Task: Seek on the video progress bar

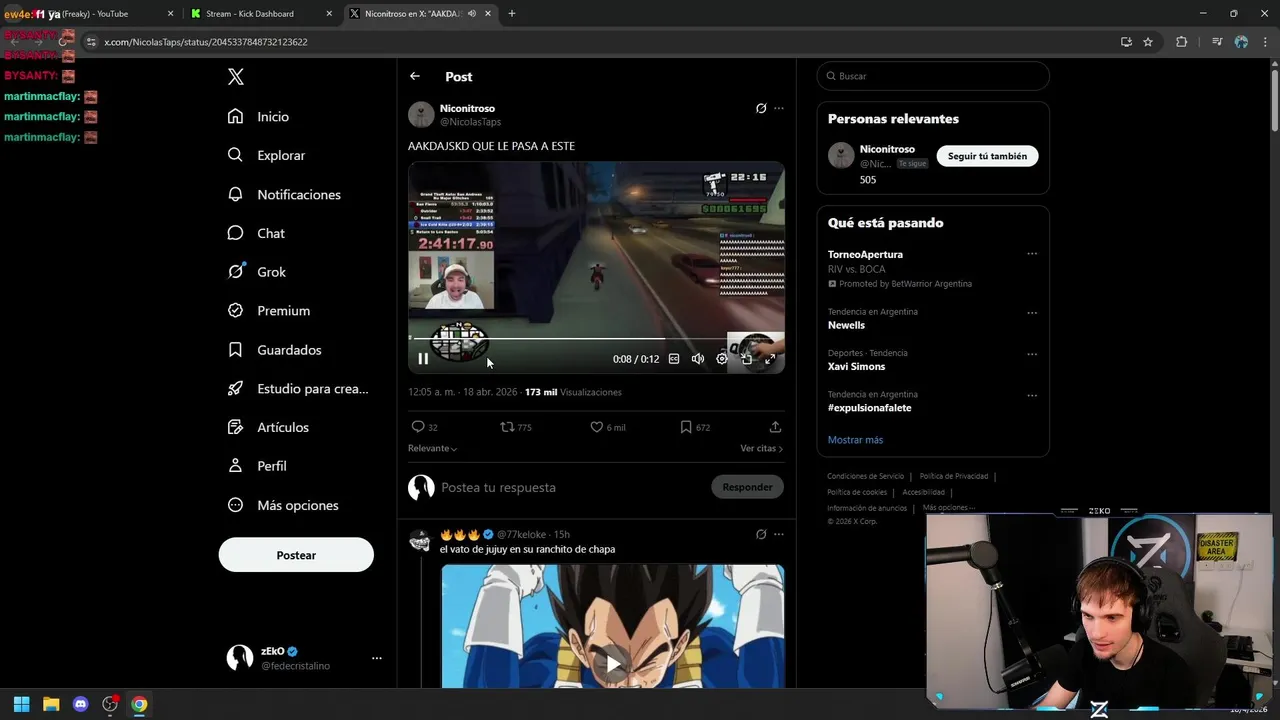Action: click(596, 339)
